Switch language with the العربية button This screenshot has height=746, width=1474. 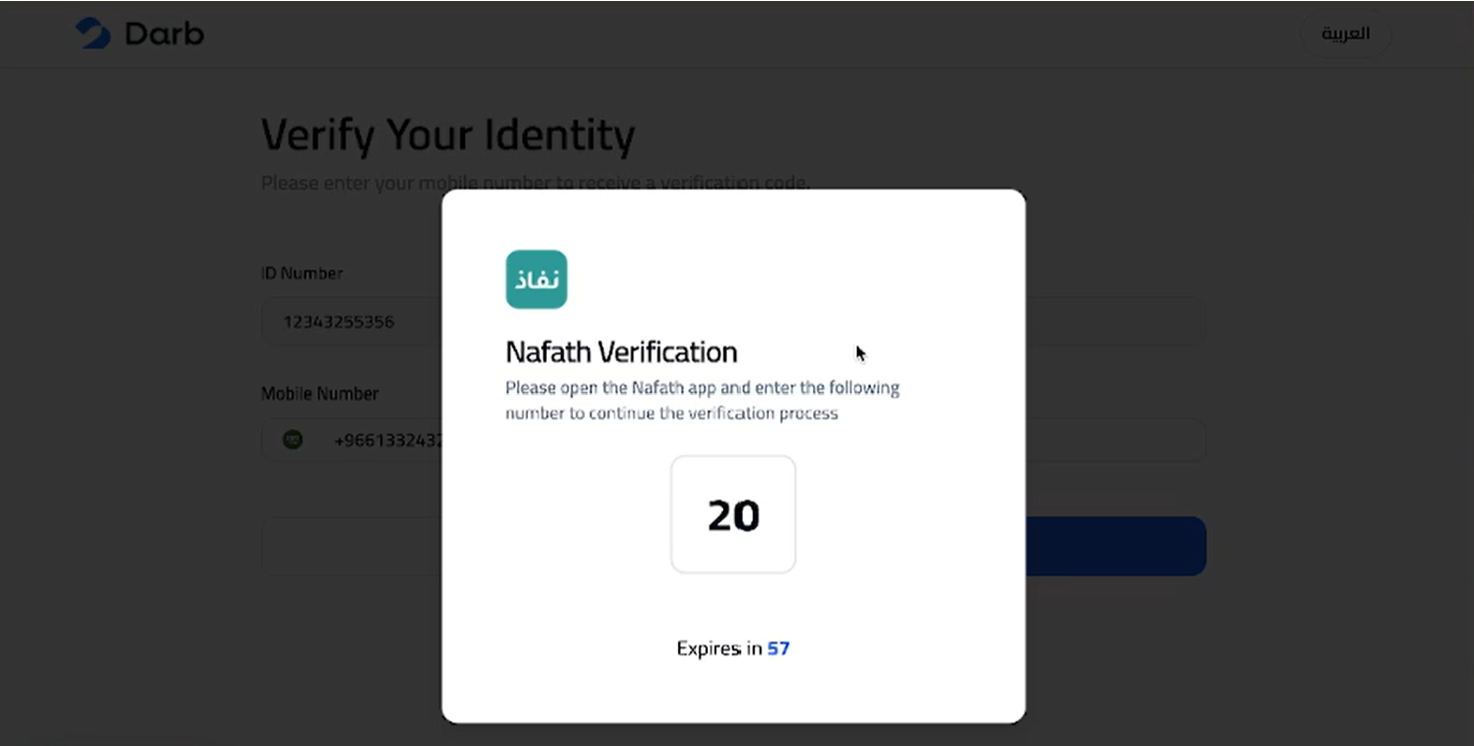pos(1345,34)
